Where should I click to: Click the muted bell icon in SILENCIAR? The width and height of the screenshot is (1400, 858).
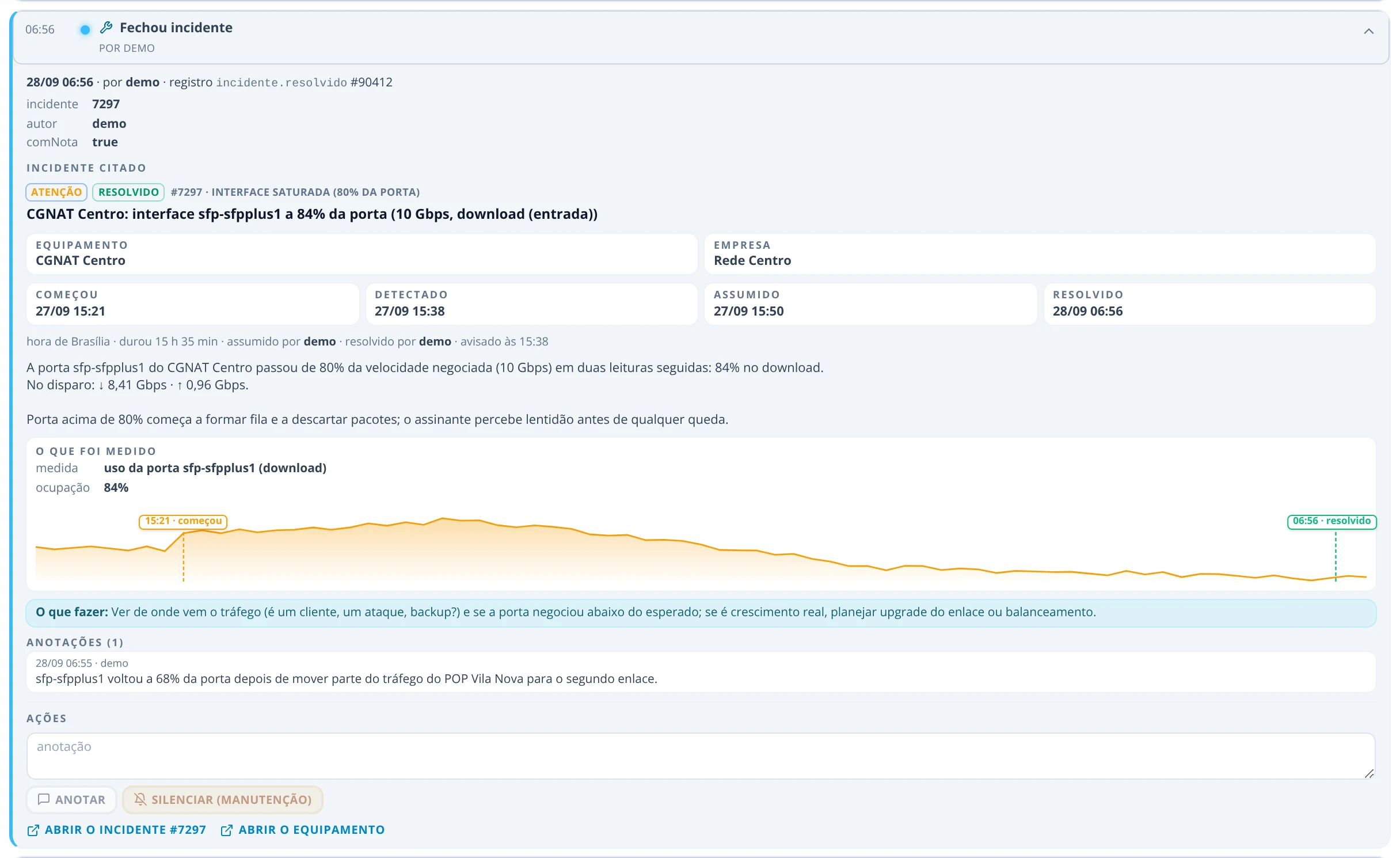140,799
